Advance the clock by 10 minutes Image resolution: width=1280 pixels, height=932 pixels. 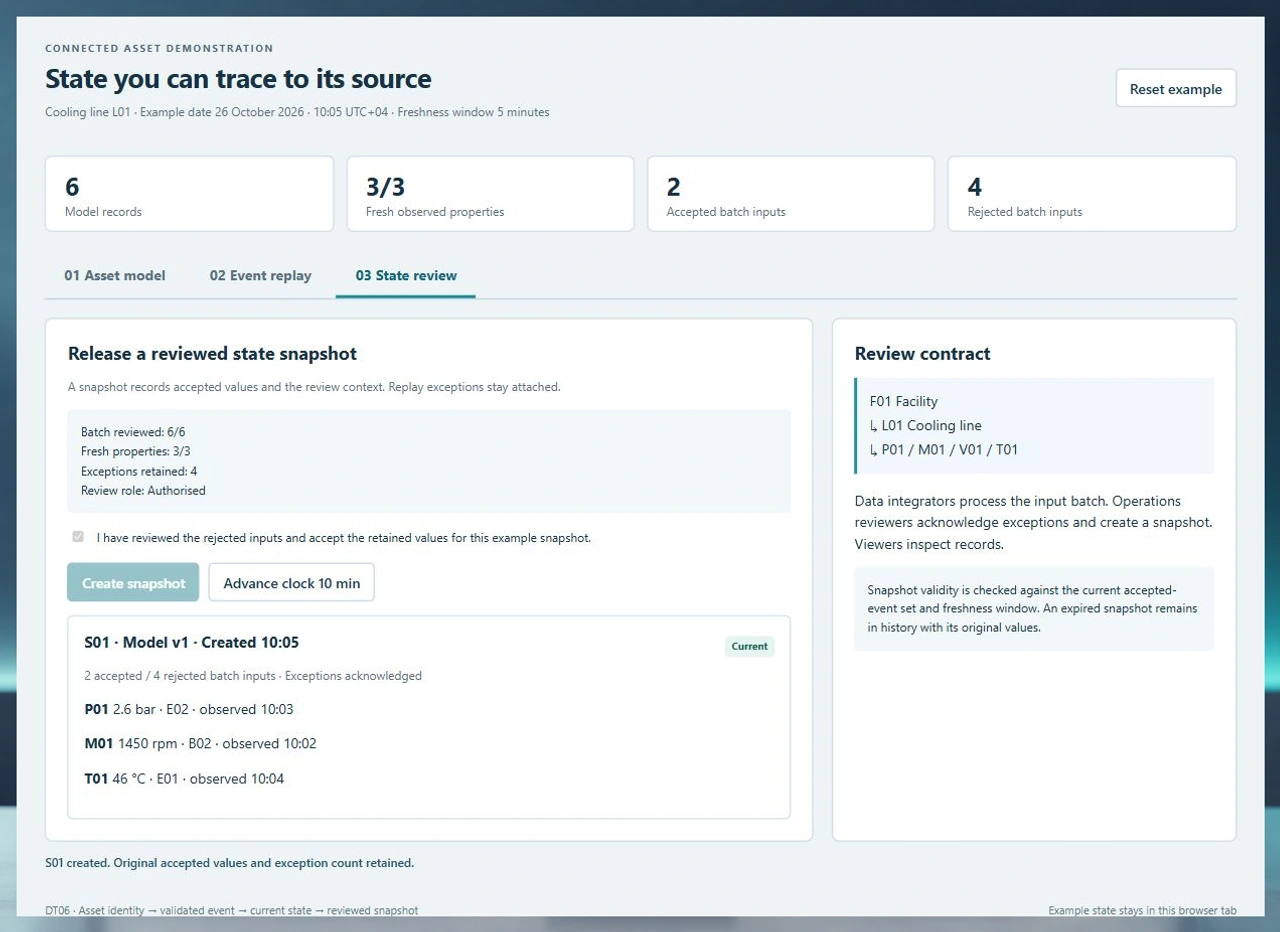[x=291, y=583]
